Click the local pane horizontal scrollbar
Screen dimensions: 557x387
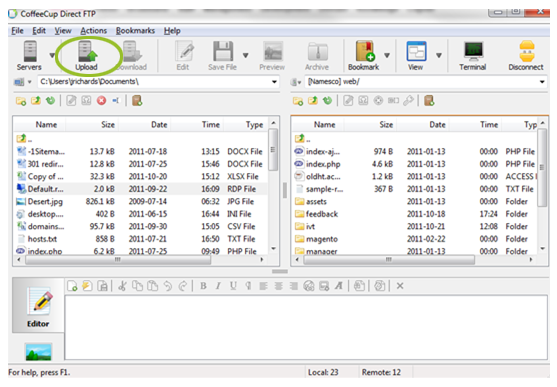(x=118, y=260)
